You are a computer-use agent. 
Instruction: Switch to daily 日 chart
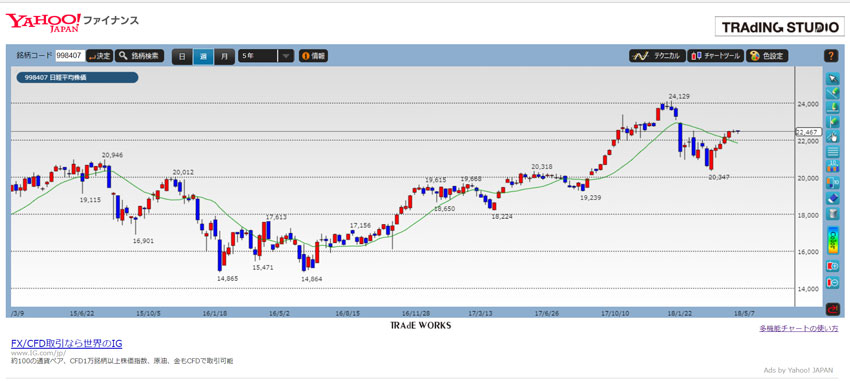click(182, 56)
